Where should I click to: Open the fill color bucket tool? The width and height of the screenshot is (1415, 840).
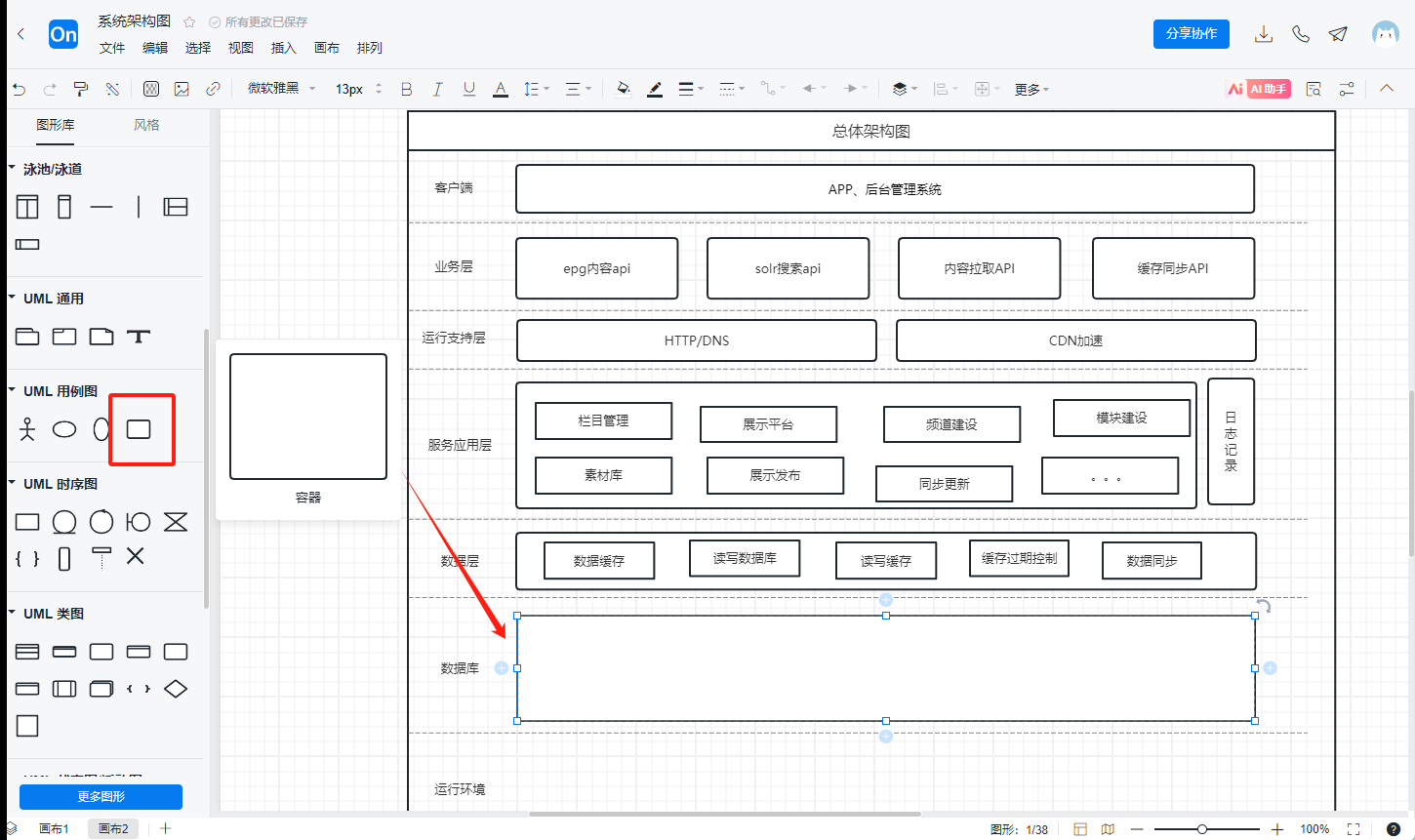pyautogui.click(x=624, y=89)
